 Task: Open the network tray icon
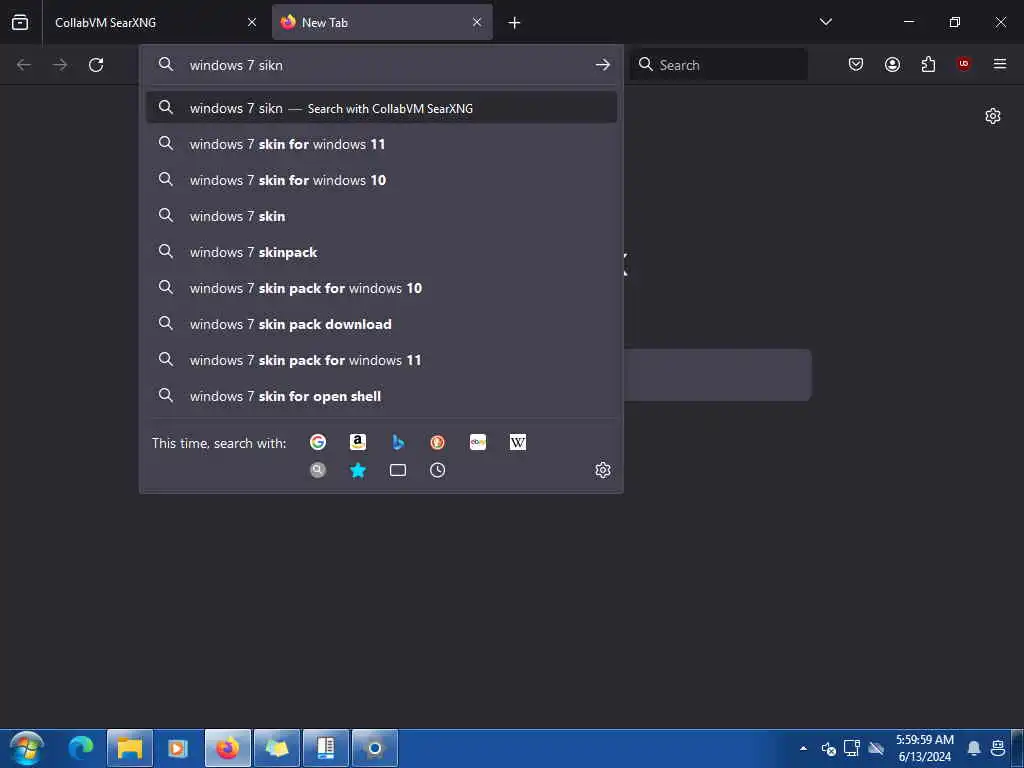[x=852, y=748]
